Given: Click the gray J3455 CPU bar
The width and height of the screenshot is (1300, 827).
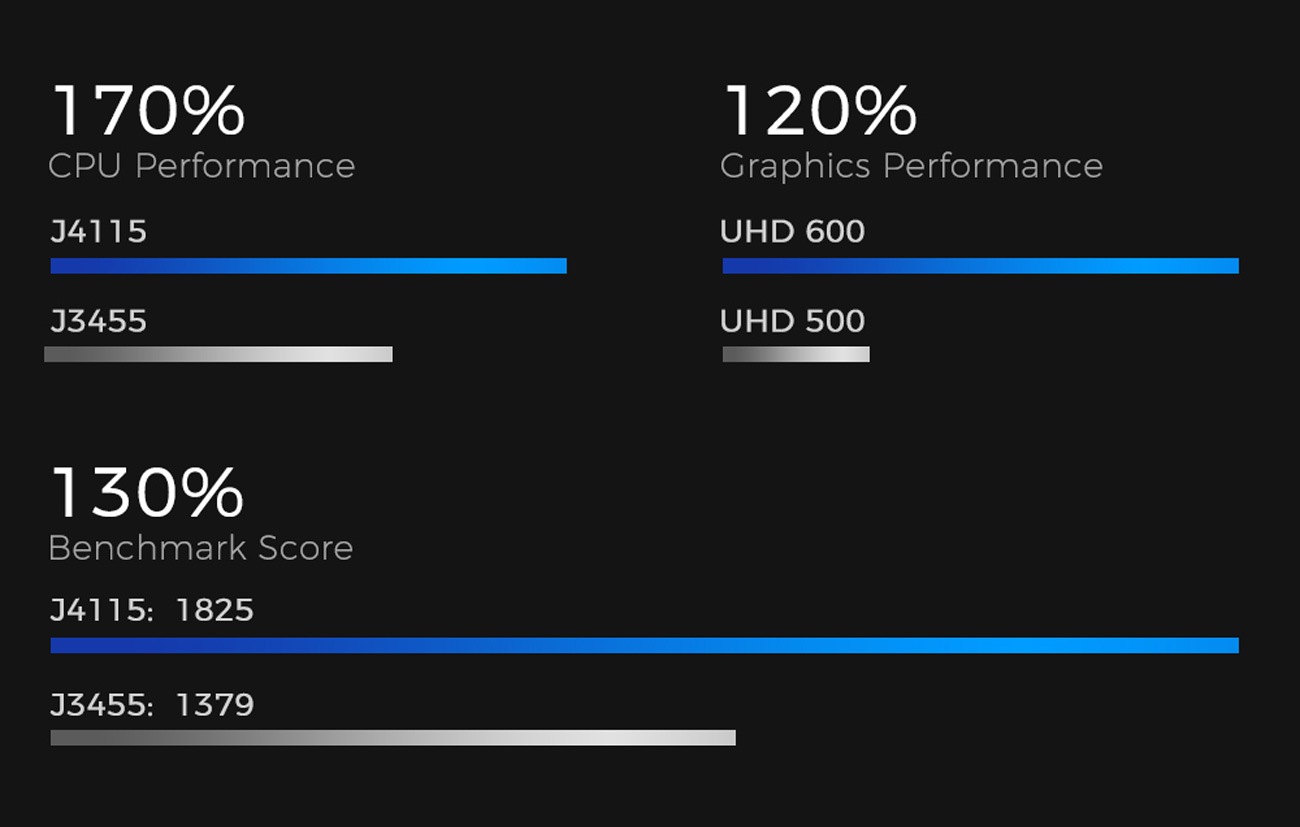Looking at the screenshot, I should click(x=218, y=354).
